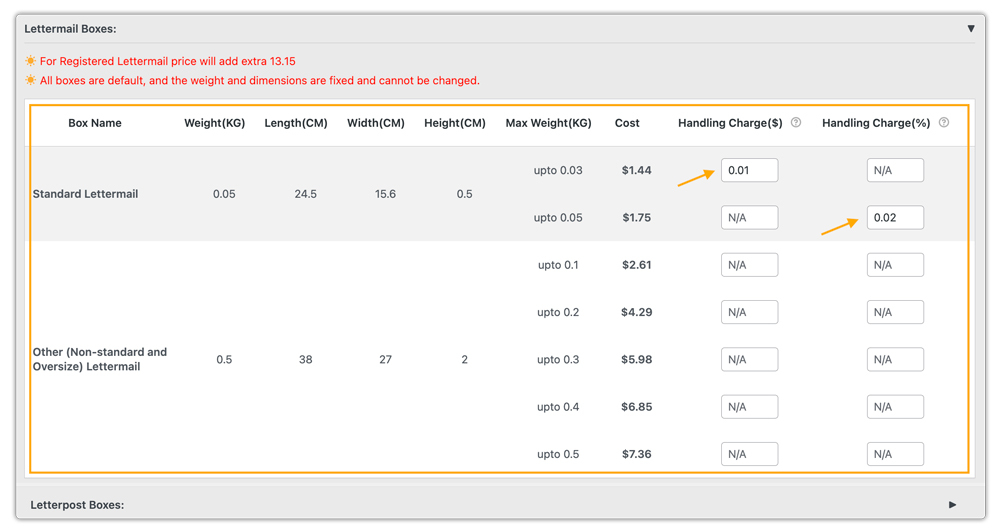Click Handling Charge(%) field for upto 0.03
The height and width of the screenshot is (530, 1000).
pos(895,170)
